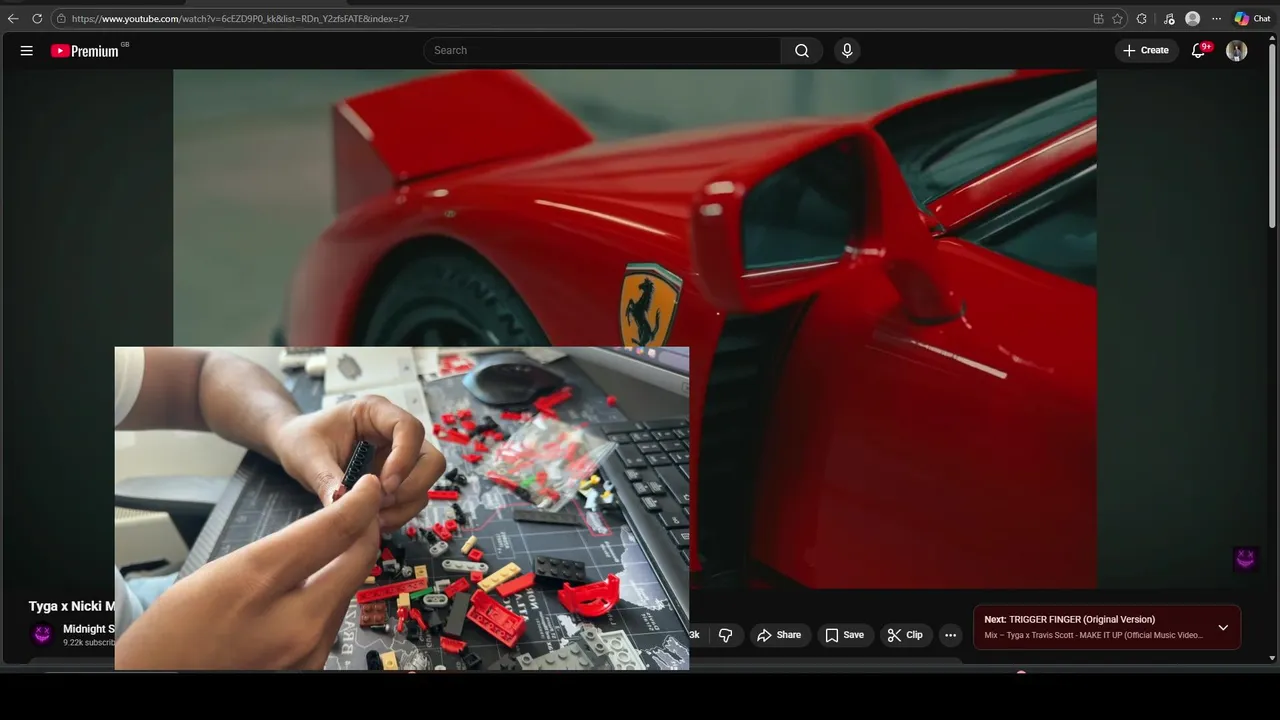Image resolution: width=1280 pixels, height=720 pixels.
Task: Open the browser extensions puzzle icon
Action: 1142,19
